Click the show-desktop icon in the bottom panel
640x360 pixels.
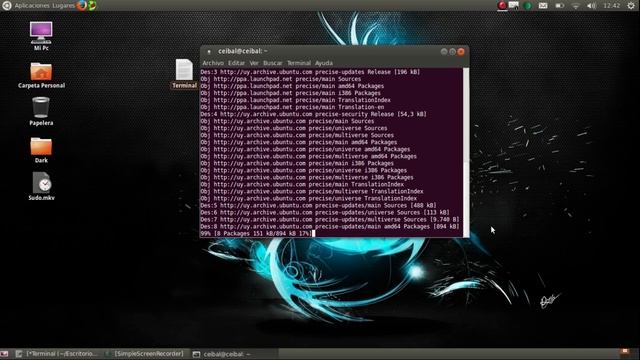click(4, 354)
